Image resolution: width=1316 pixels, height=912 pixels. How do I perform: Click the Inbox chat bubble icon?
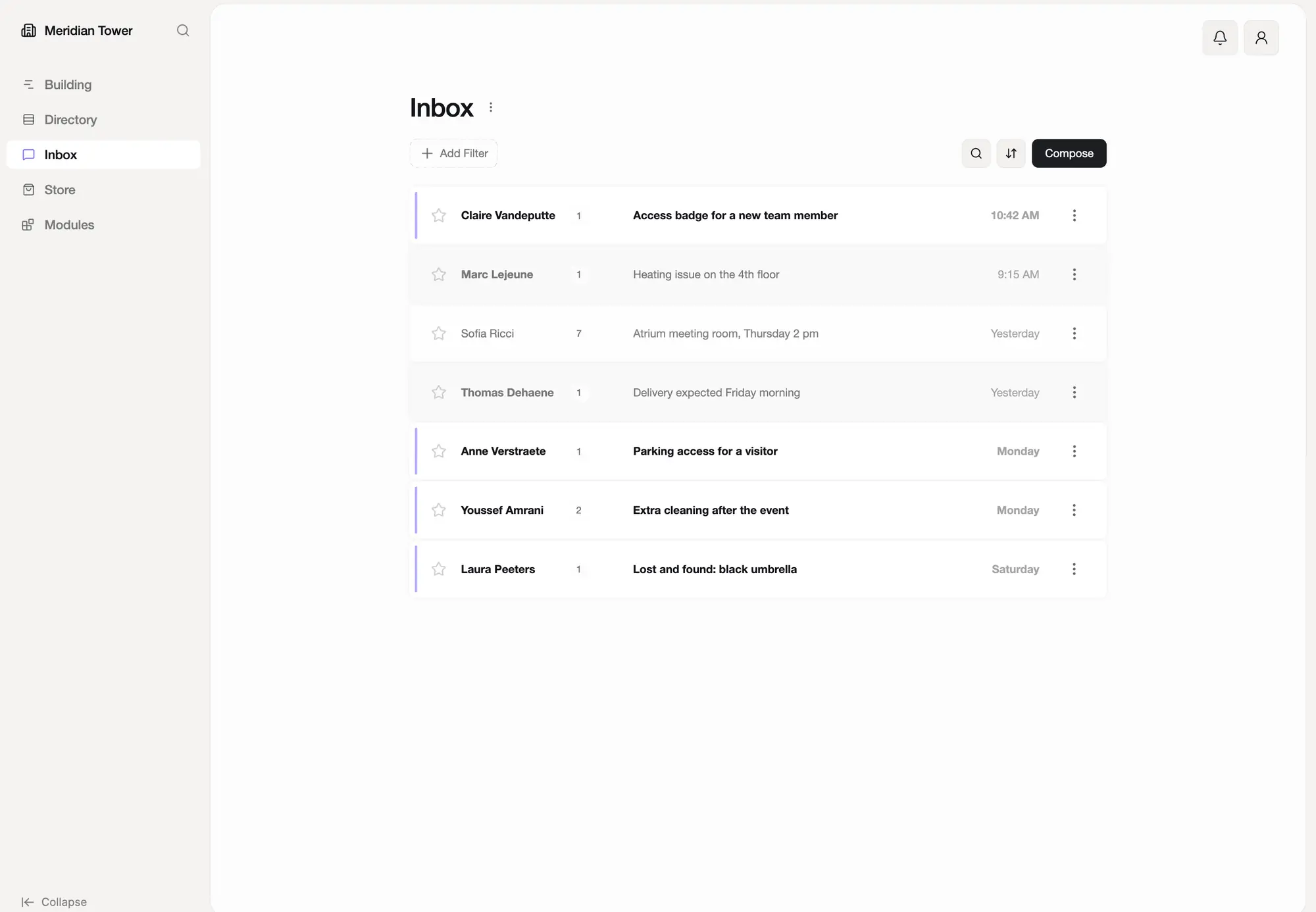(28, 155)
